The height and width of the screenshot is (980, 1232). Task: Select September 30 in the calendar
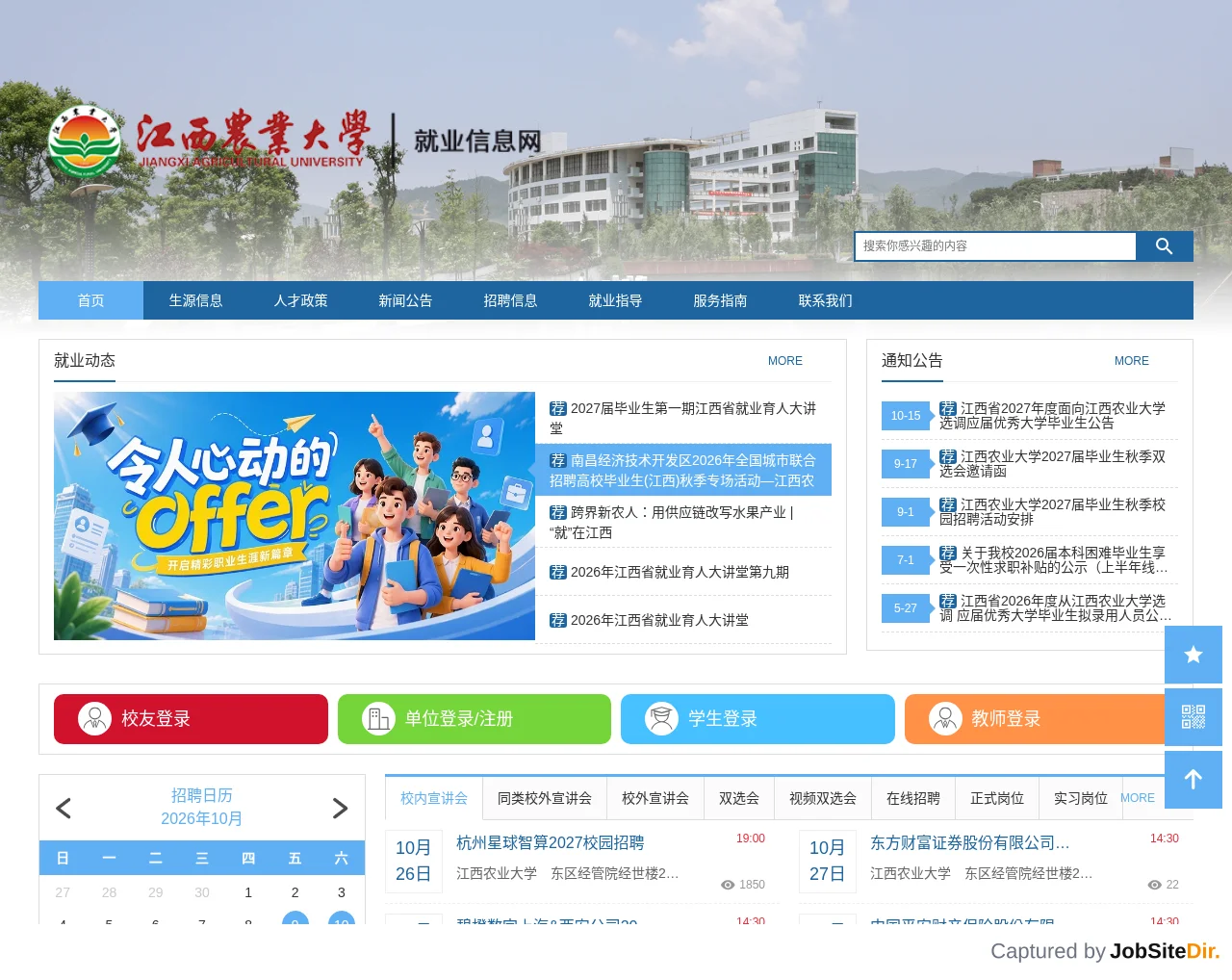(x=202, y=892)
